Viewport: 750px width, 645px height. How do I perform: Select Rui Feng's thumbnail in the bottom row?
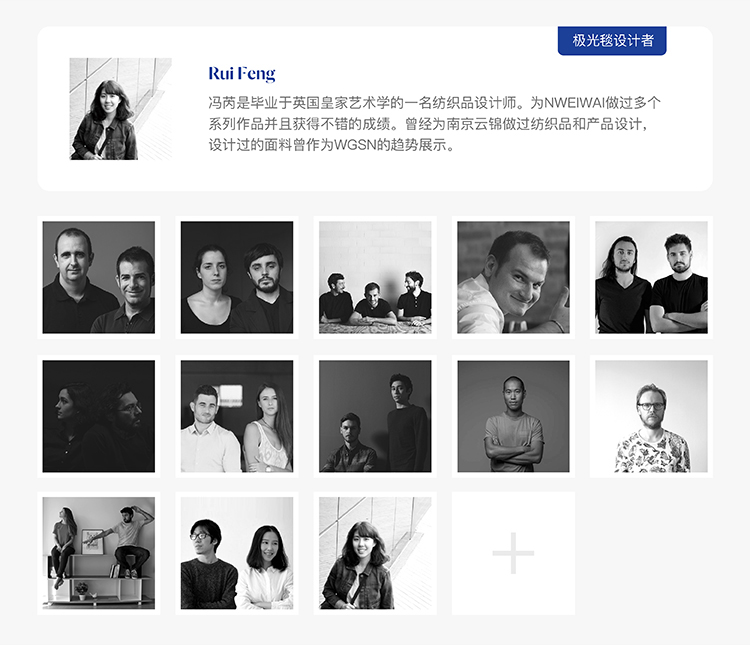(375, 553)
